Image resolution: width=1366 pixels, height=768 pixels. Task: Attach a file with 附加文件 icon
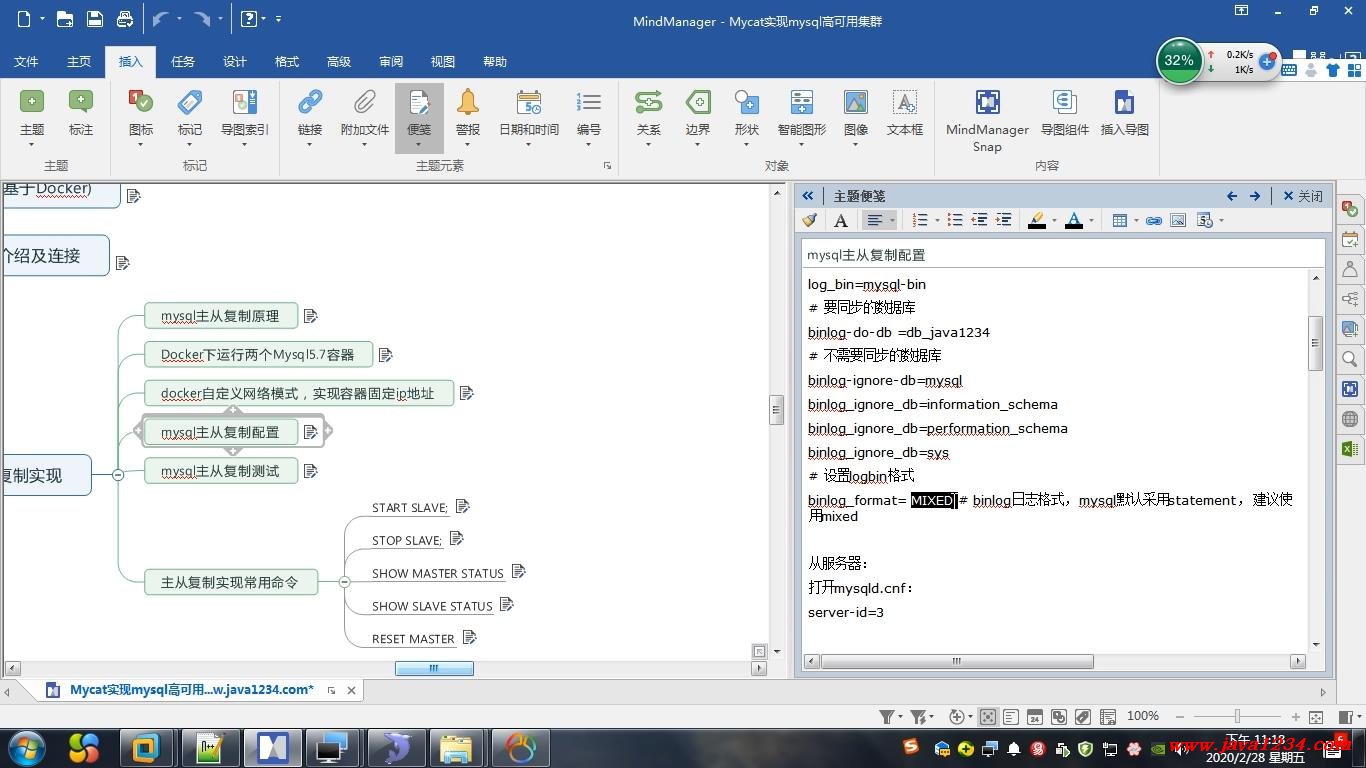pos(365,102)
